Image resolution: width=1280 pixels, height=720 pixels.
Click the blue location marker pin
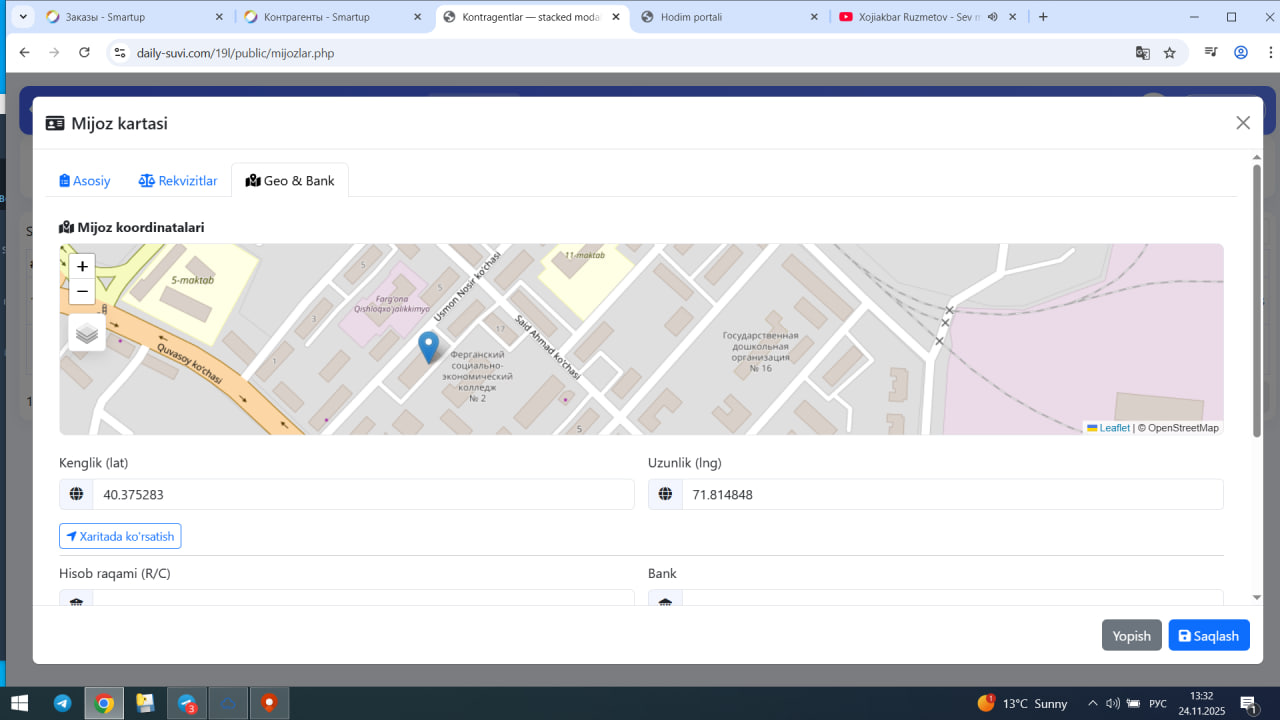428,347
